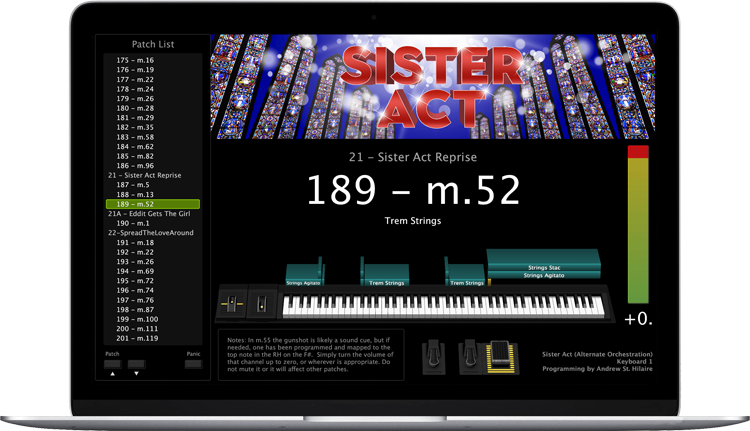Select set 21 - Sister Act Reprise in list
Screen dimensions: 750x431
[144, 175]
